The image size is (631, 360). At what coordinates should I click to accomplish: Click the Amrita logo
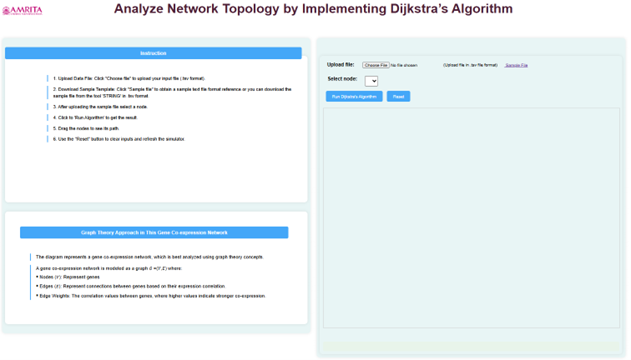click(22, 10)
